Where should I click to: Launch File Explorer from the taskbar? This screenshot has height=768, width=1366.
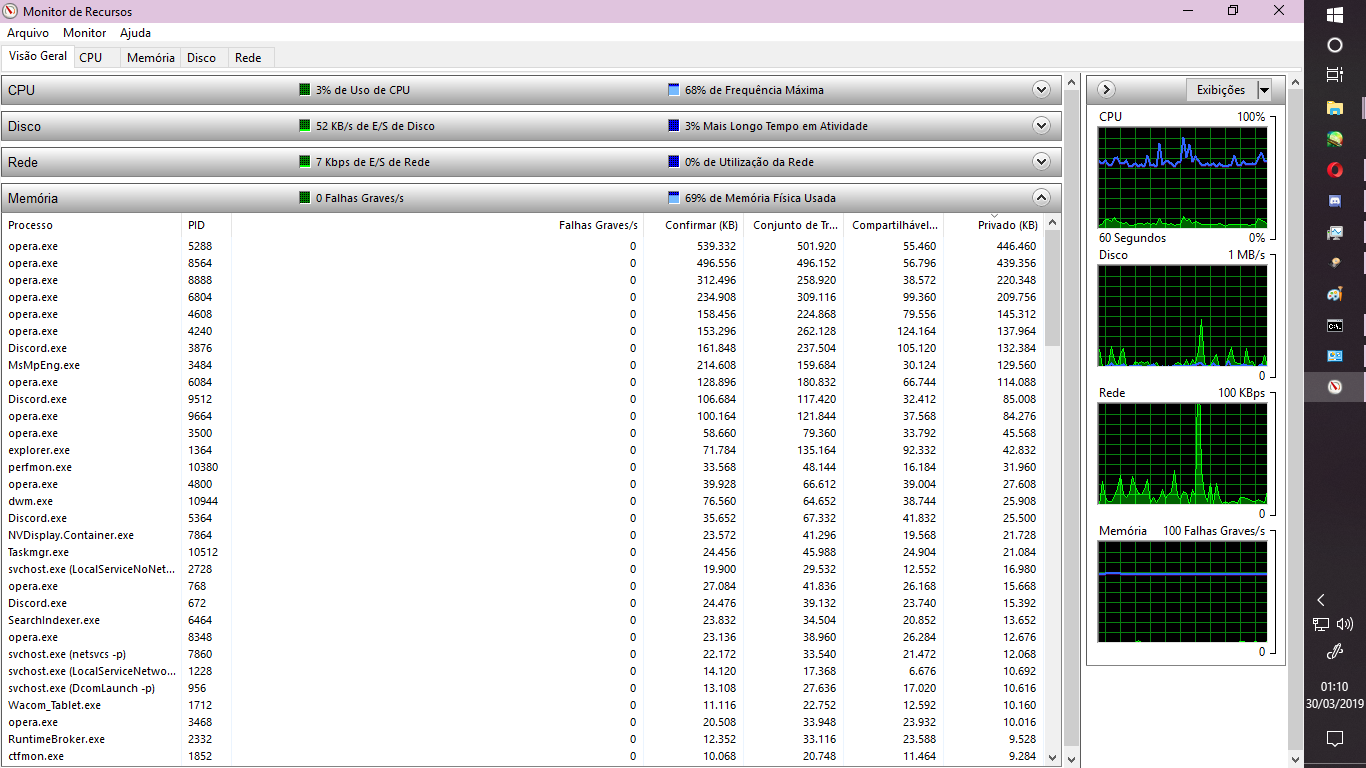[x=1335, y=108]
